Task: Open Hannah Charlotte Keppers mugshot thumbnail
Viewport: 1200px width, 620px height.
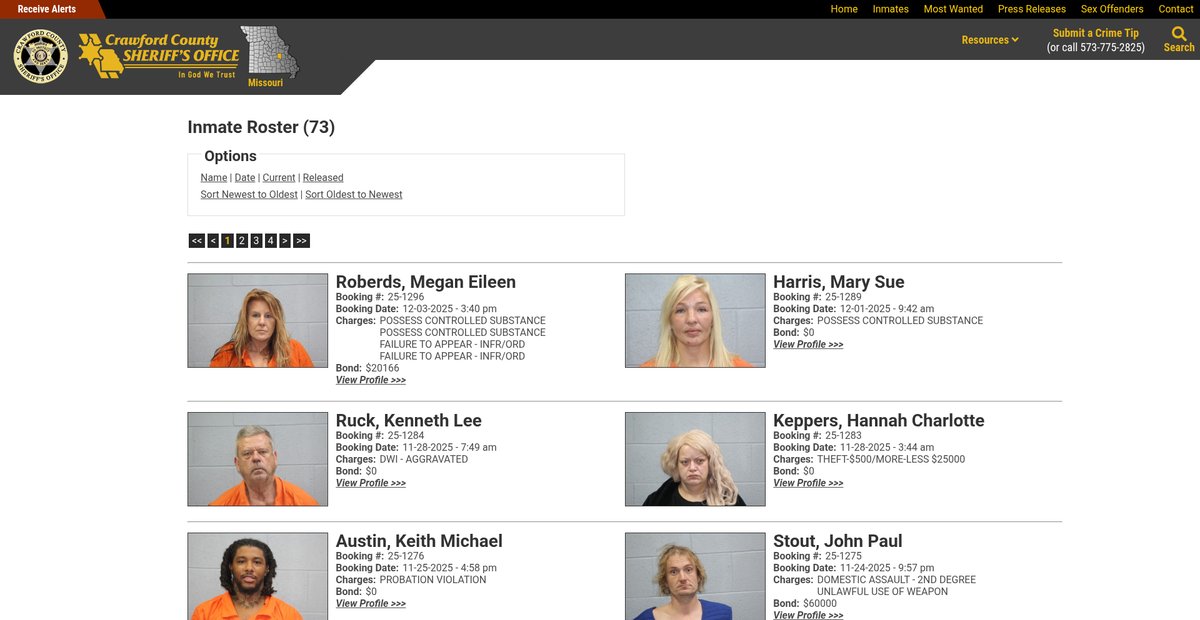Action: tap(695, 459)
